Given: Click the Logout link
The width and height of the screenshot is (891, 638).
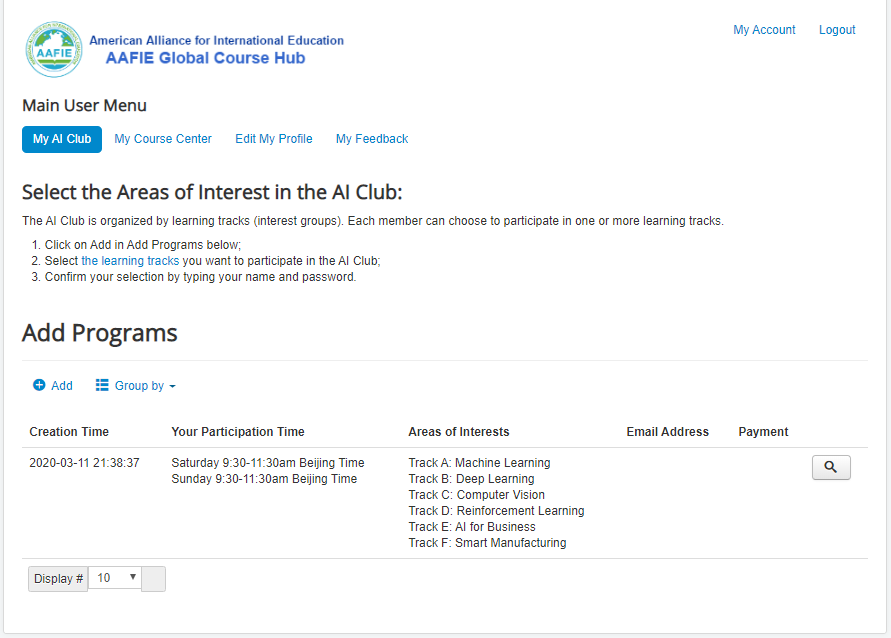Looking at the screenshot, I should click(x=837, y=30).
